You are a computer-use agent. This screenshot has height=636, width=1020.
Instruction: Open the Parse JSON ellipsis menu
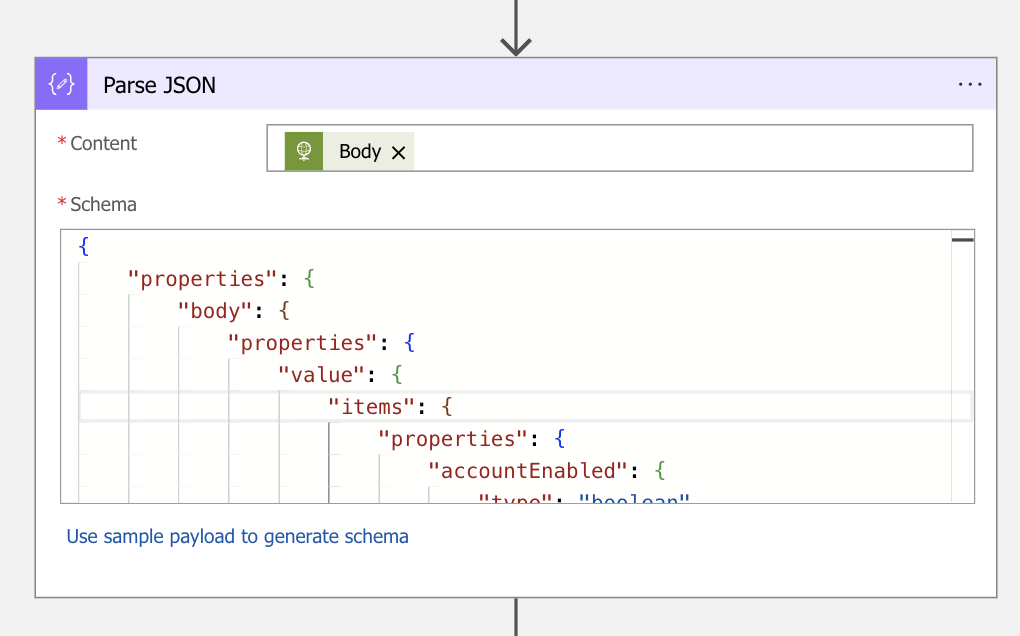pos(969,85)
